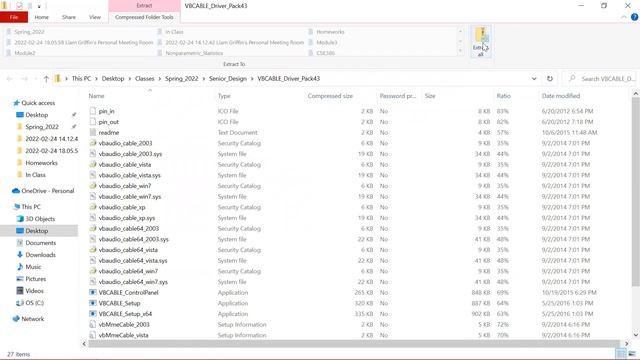The image size is (640, 360).
Task: Open Videos folder in navigation pane
Action: point(34,291)
